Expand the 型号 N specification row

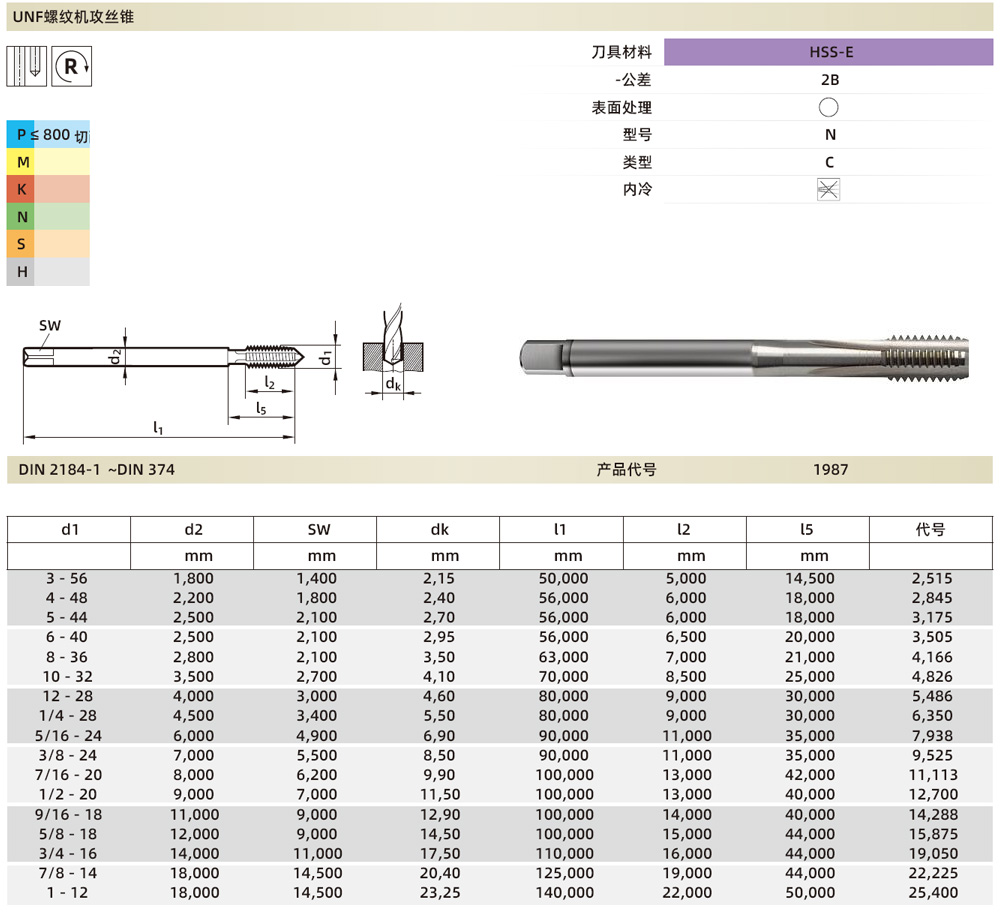coord(760,134)
